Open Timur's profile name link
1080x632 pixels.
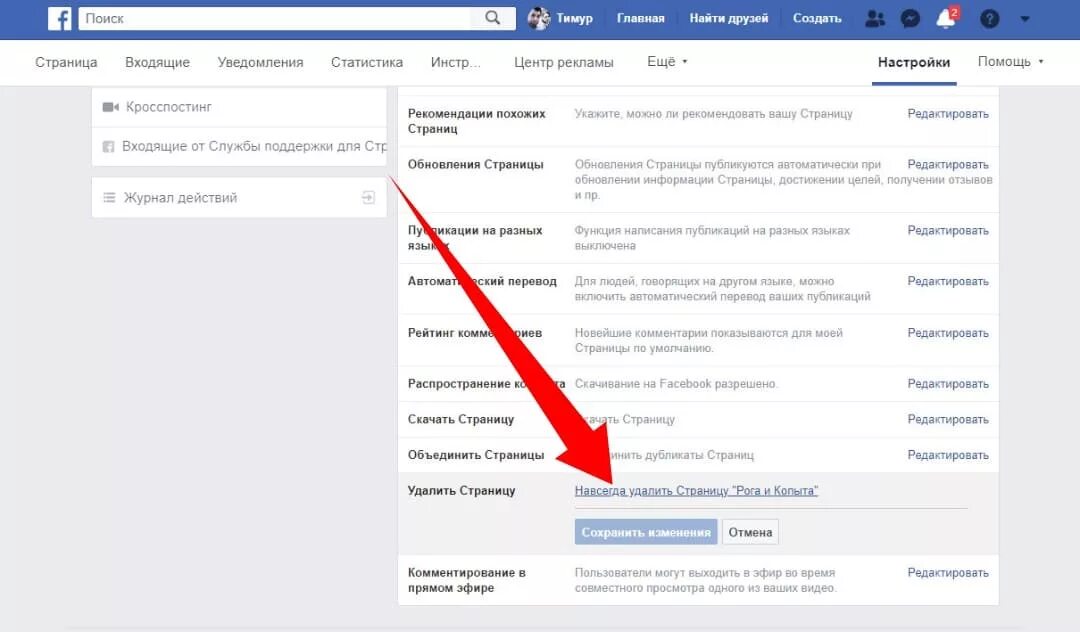[x=574, y=19]
